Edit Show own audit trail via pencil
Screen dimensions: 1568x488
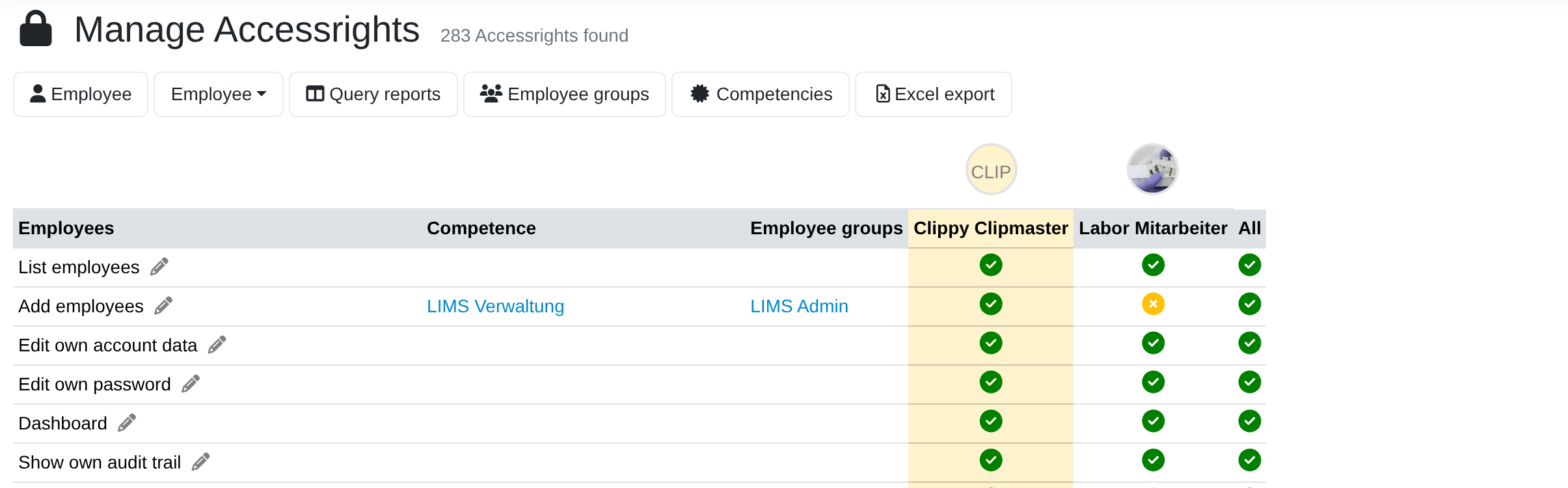pyautogui.click(x=201, y=462)
